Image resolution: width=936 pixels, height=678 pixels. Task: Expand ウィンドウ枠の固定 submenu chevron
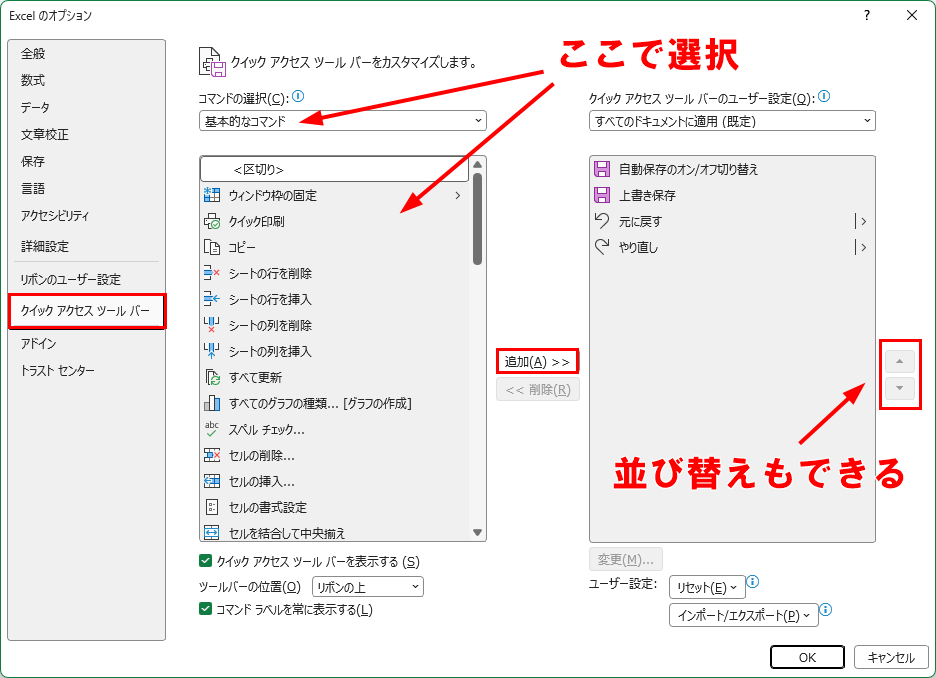click(x=458, y=195)
